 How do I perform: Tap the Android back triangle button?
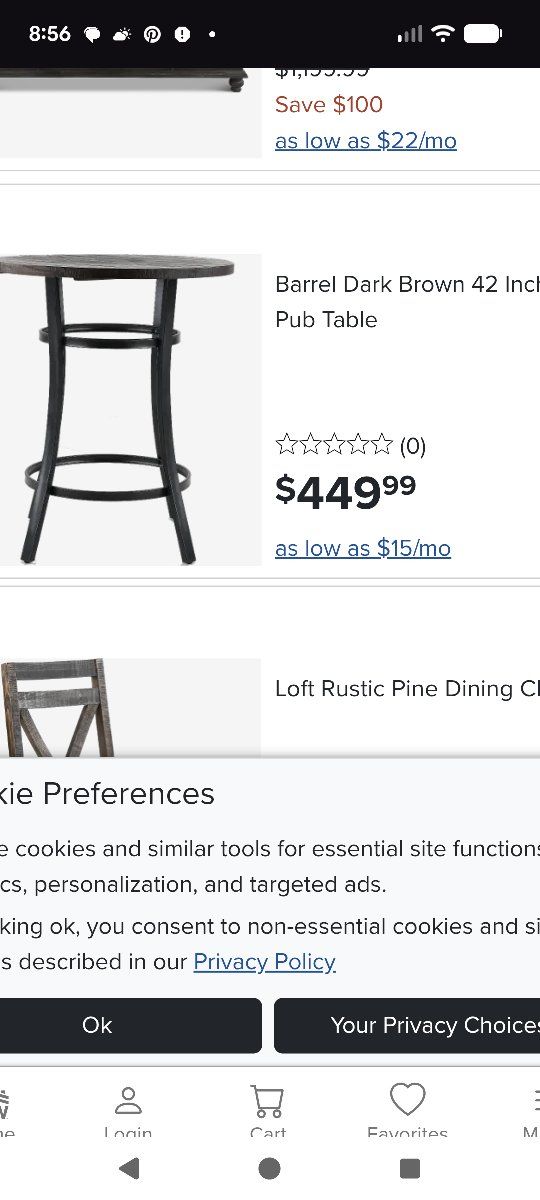[x=128, y=1168]
